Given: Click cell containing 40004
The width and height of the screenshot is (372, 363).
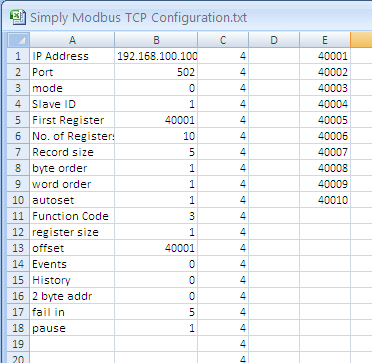Looking at the screenshot, I should (325, 104).
